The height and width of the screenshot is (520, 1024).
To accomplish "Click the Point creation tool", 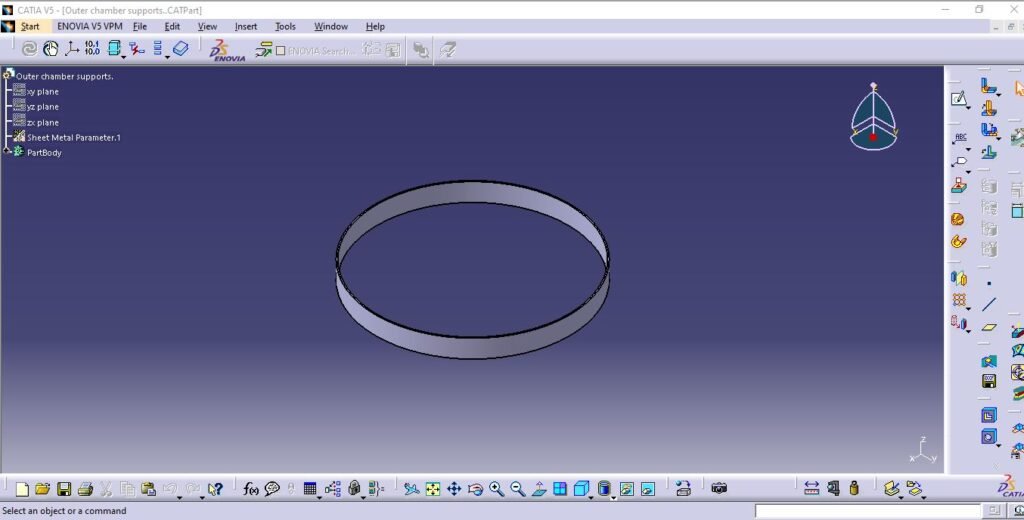I will pyautogui.click(x=989, y=284).
